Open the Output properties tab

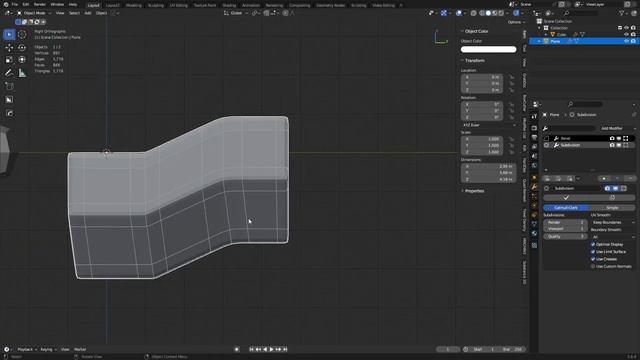coord(534,138)
